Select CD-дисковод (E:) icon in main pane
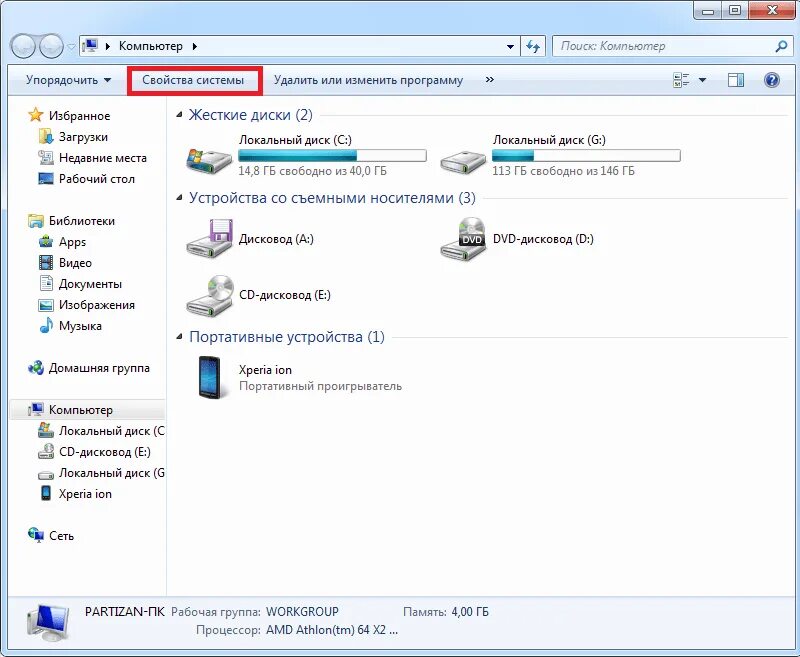This screenshot has width=800, height=657. (210, 295)
